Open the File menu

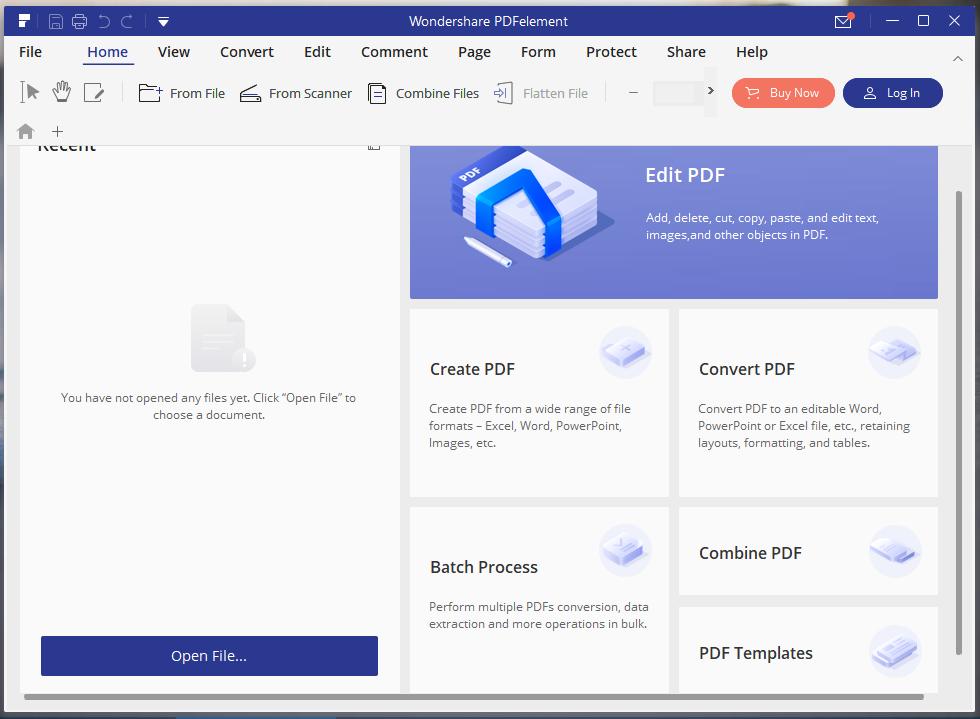(x=30, y=52)
